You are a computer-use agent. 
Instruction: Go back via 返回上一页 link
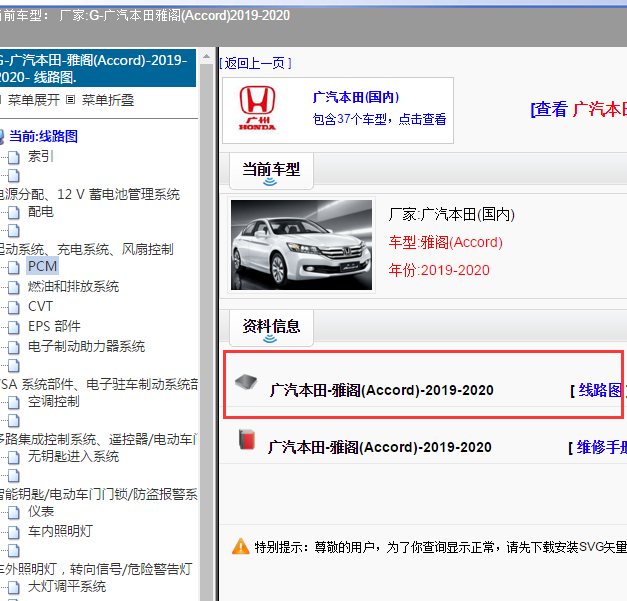[x=255, y=63]
